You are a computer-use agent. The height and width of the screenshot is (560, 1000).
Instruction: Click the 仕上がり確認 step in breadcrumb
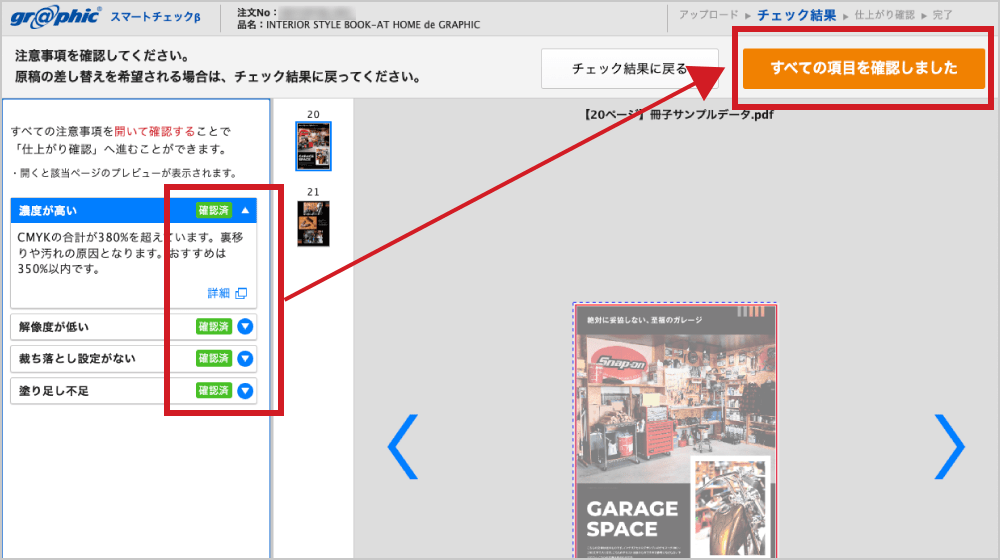885,15
